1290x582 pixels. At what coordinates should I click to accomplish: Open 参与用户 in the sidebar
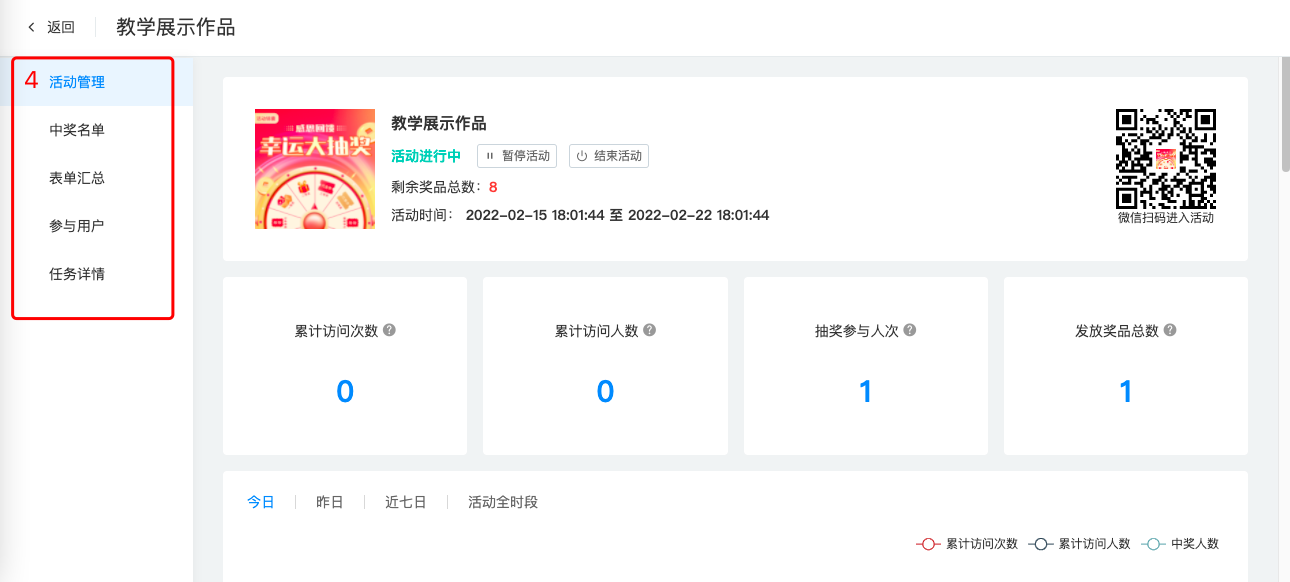77,226
